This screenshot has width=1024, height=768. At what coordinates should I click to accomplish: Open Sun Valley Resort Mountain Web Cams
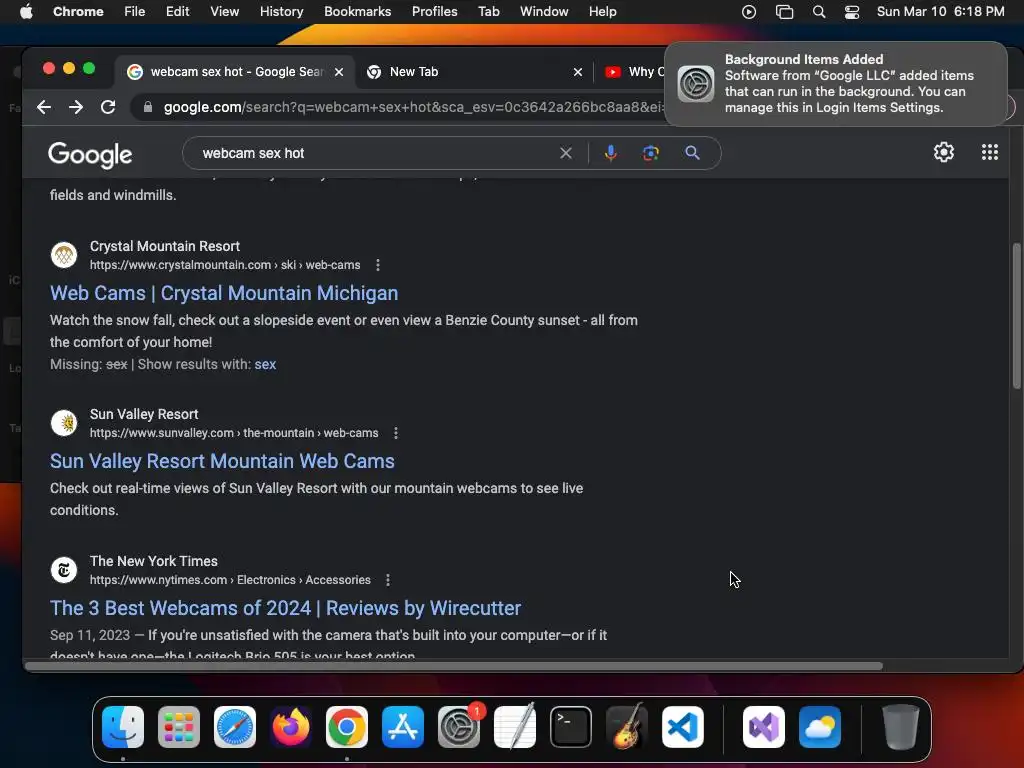coord(222,461)
